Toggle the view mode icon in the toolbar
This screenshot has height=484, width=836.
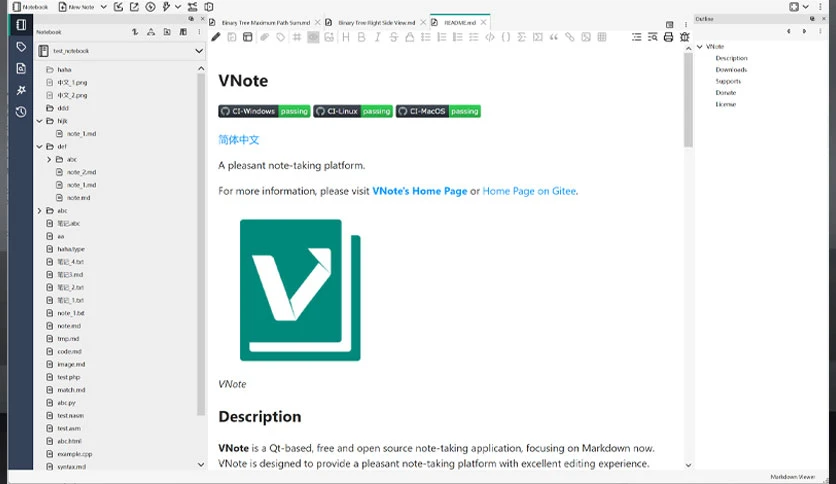click(247, 37)
